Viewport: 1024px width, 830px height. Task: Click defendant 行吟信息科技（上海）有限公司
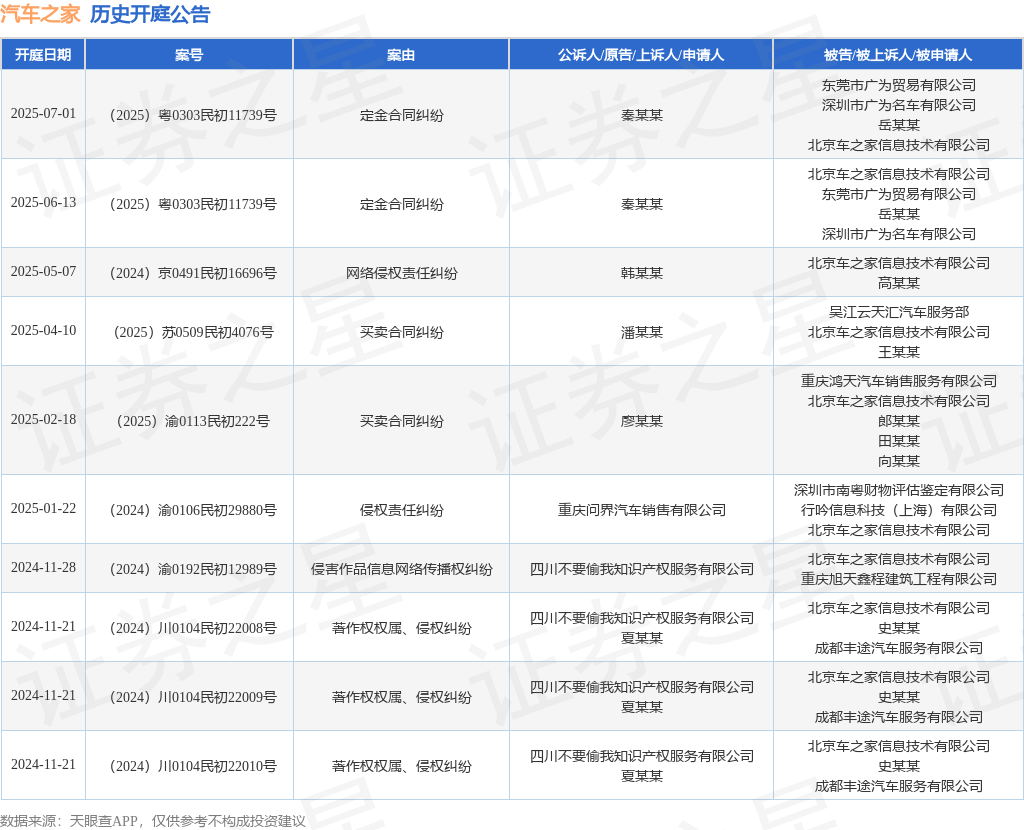click(899, 510)
